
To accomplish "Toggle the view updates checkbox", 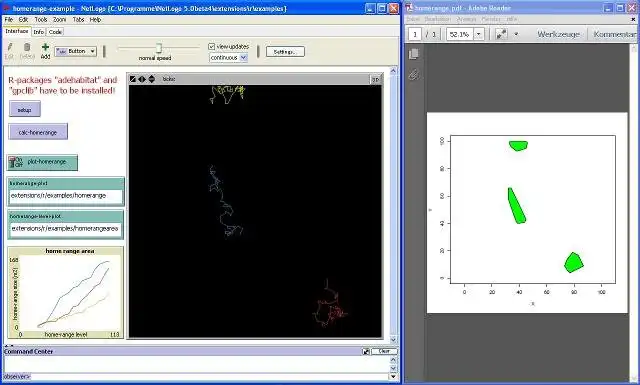I will (x=211, y=47).
